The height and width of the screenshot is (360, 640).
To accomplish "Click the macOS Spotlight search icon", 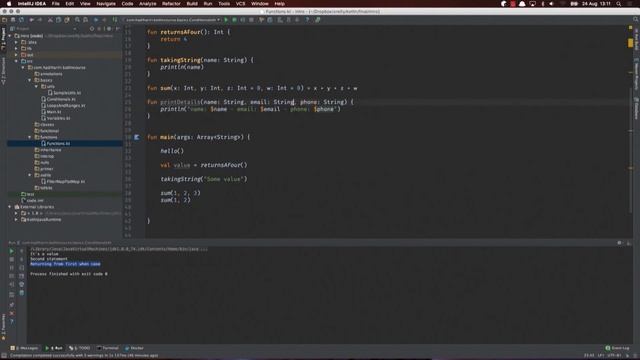I will click(619, 4).
